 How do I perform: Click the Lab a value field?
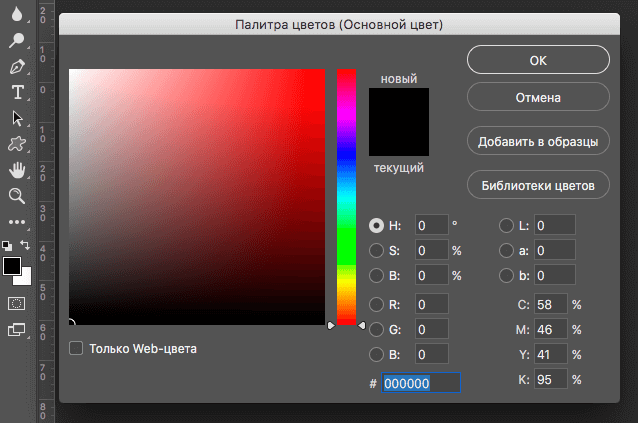pos(555,250)
